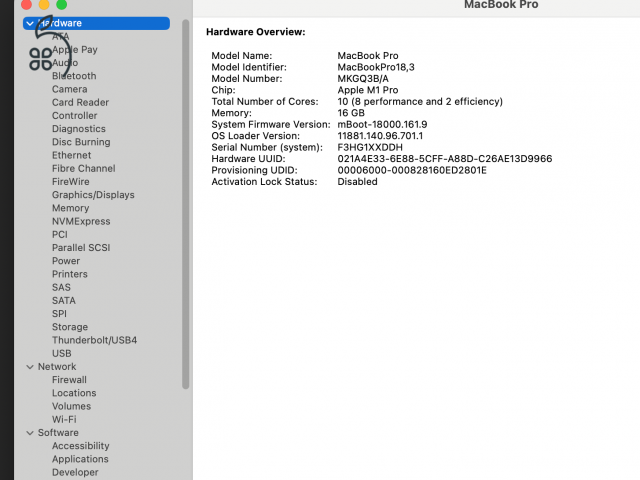Viewport: 640px width, 480px height.
Task: Click the green zoom window button
Action: click(62, 4)
